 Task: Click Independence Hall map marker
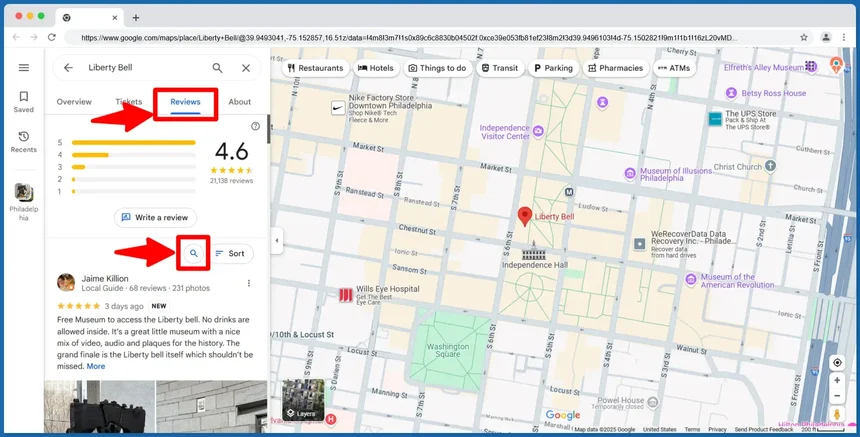coord(534,251)
